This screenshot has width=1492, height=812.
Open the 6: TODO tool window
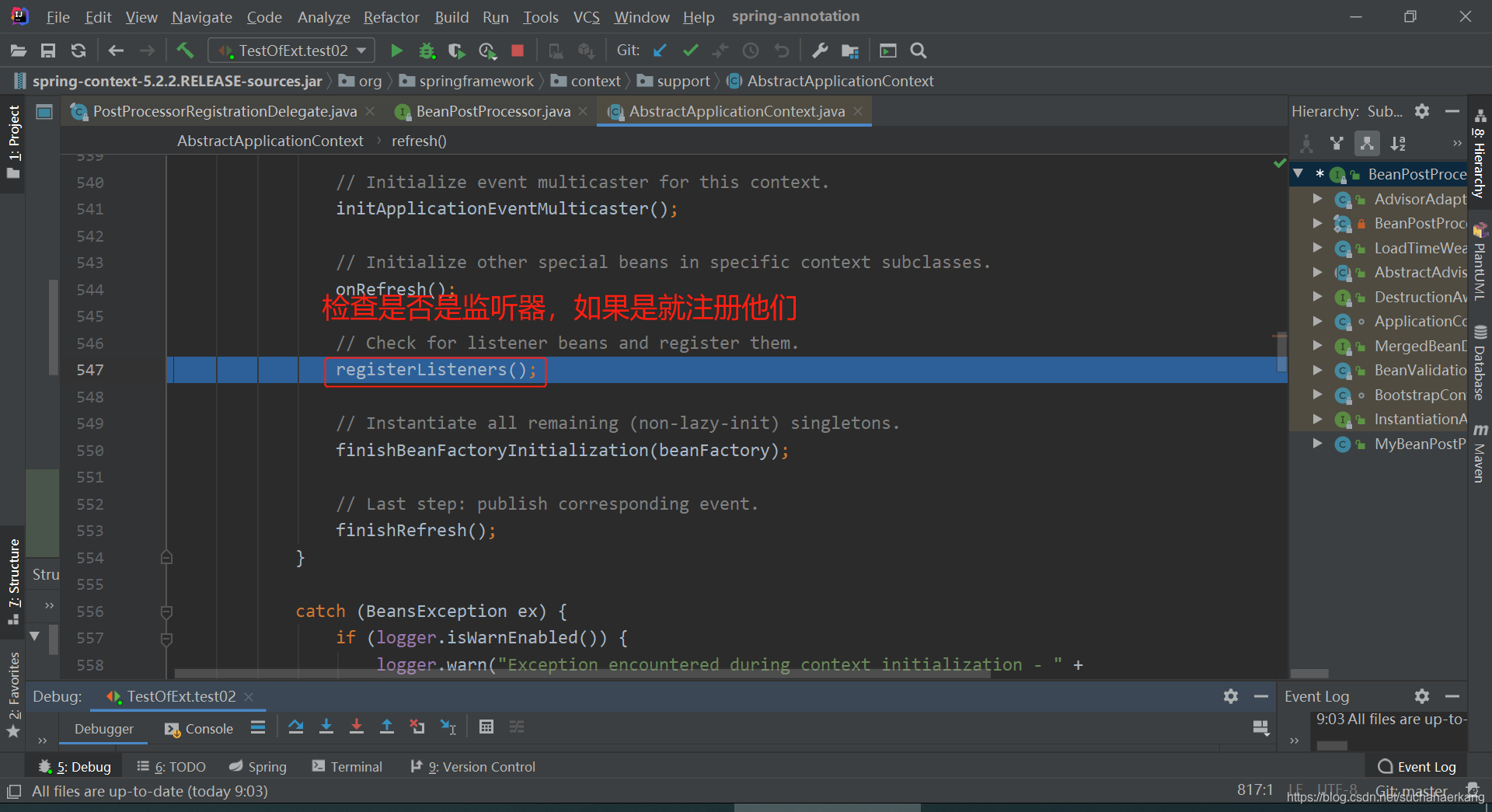click(x=171, y=767)
